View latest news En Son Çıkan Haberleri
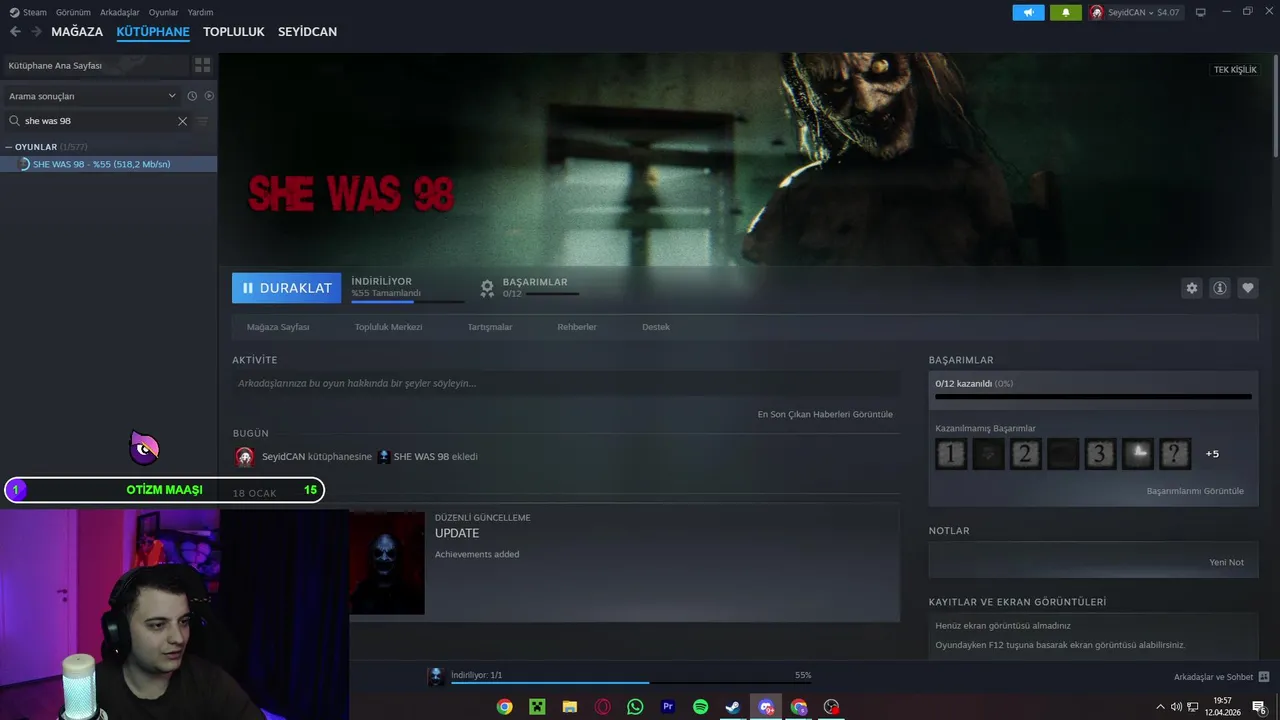This screenshot has height=720, width=1280. click(x=825, y=414)
